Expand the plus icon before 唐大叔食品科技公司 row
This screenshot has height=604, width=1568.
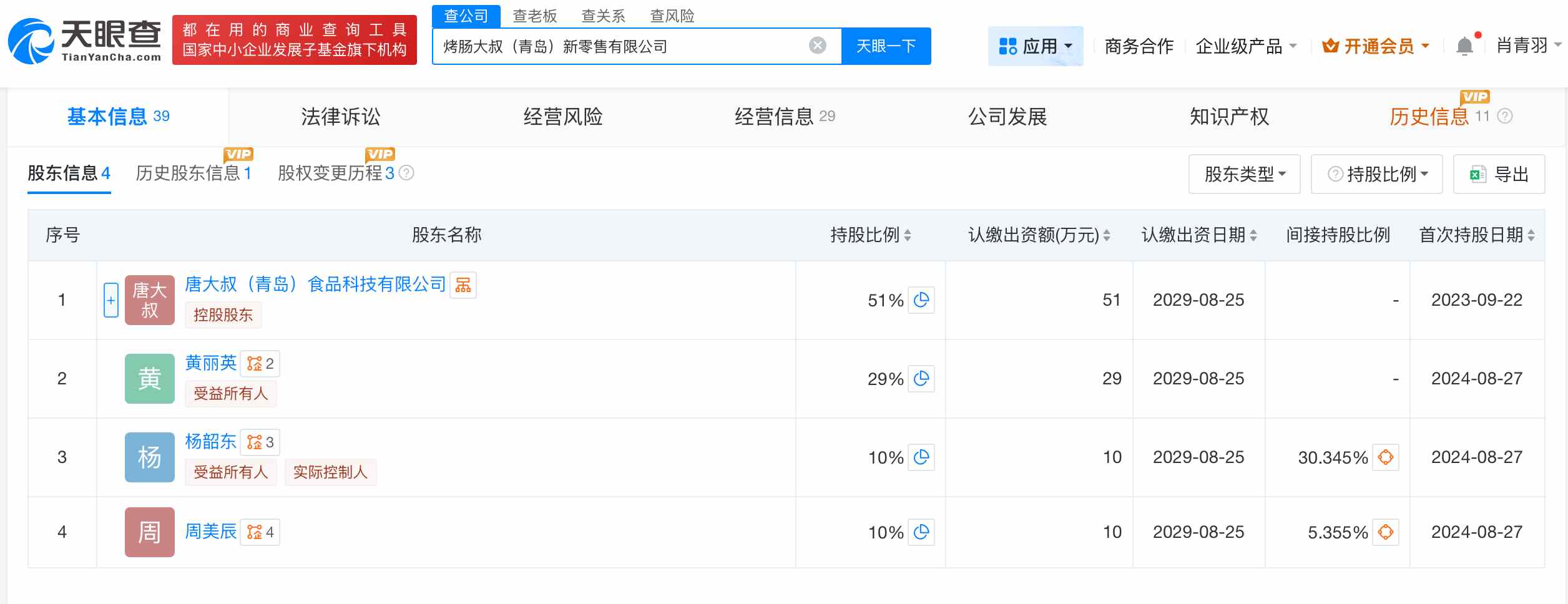click(110, 300)
